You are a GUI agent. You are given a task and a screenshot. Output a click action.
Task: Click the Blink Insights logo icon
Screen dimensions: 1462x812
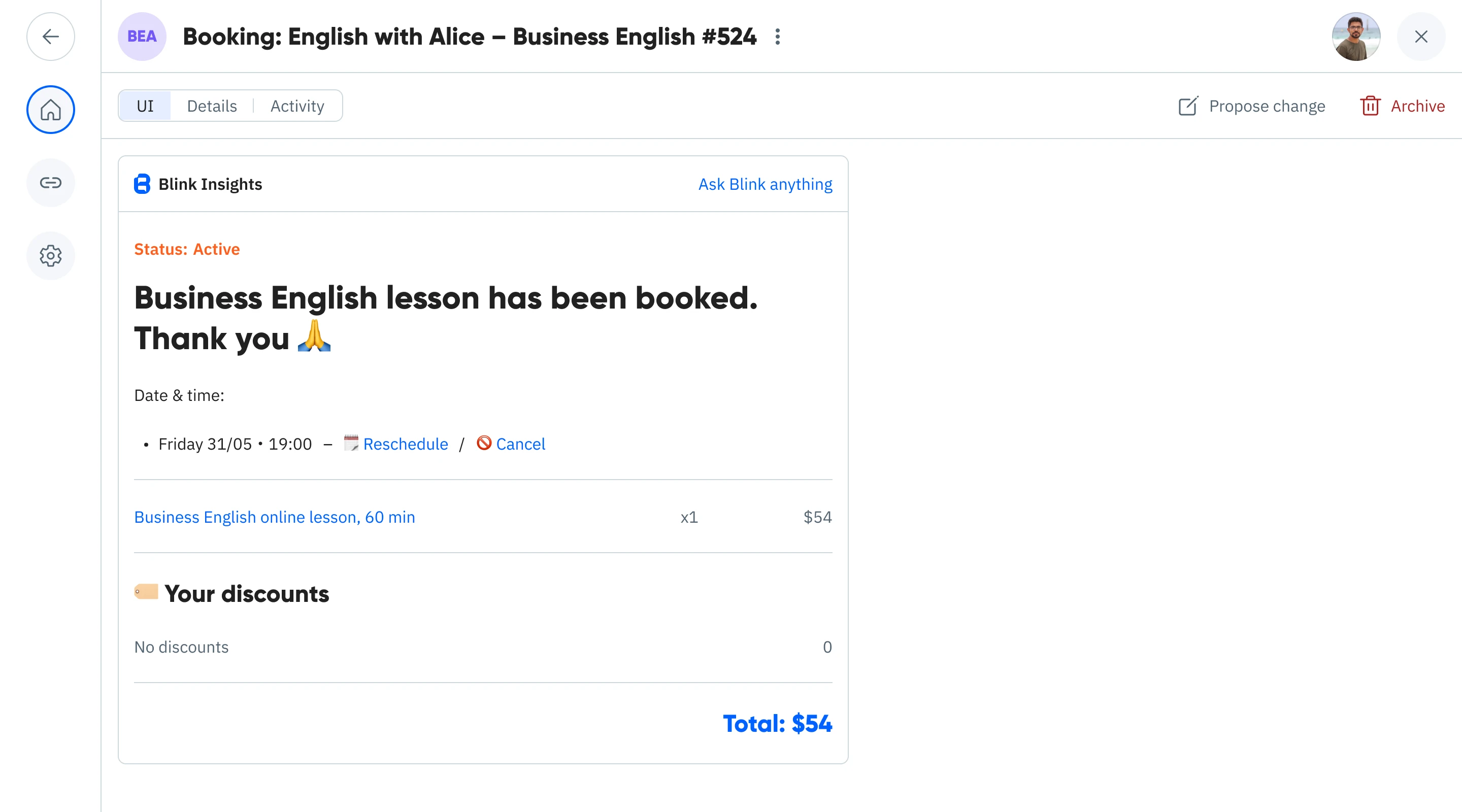tap(142, 184)
